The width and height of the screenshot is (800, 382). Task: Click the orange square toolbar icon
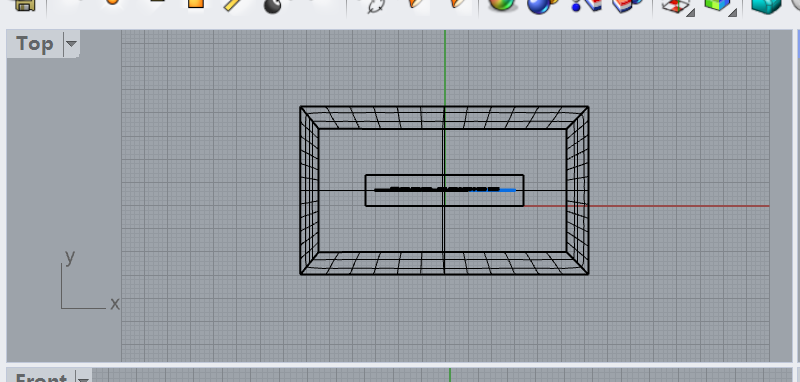pos(196,4)
